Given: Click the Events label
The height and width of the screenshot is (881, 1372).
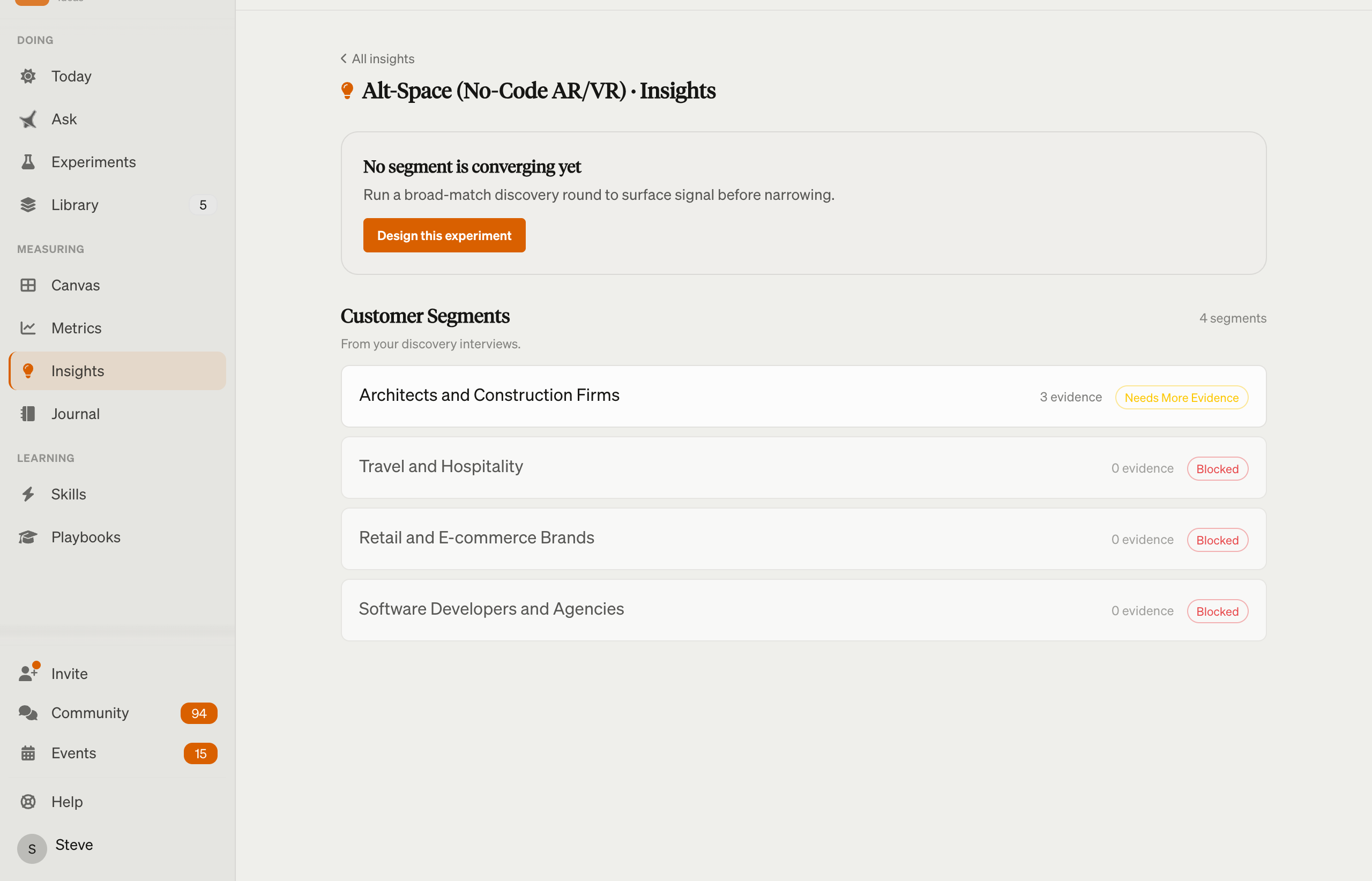Looking at the screenshot, I should pyautogui.click(x=74, y=753).
